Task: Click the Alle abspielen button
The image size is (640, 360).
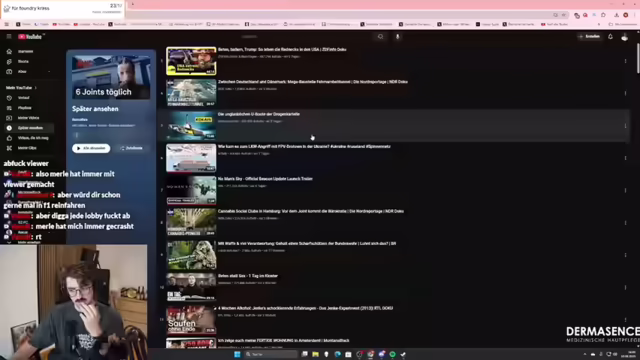Action: click(x=91, y=148)
